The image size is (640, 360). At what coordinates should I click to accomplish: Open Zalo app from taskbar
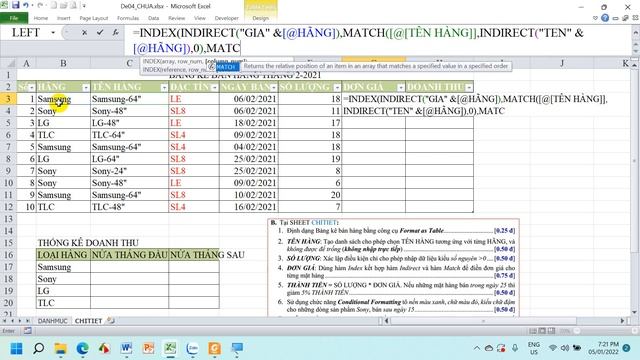pos(192,348)
